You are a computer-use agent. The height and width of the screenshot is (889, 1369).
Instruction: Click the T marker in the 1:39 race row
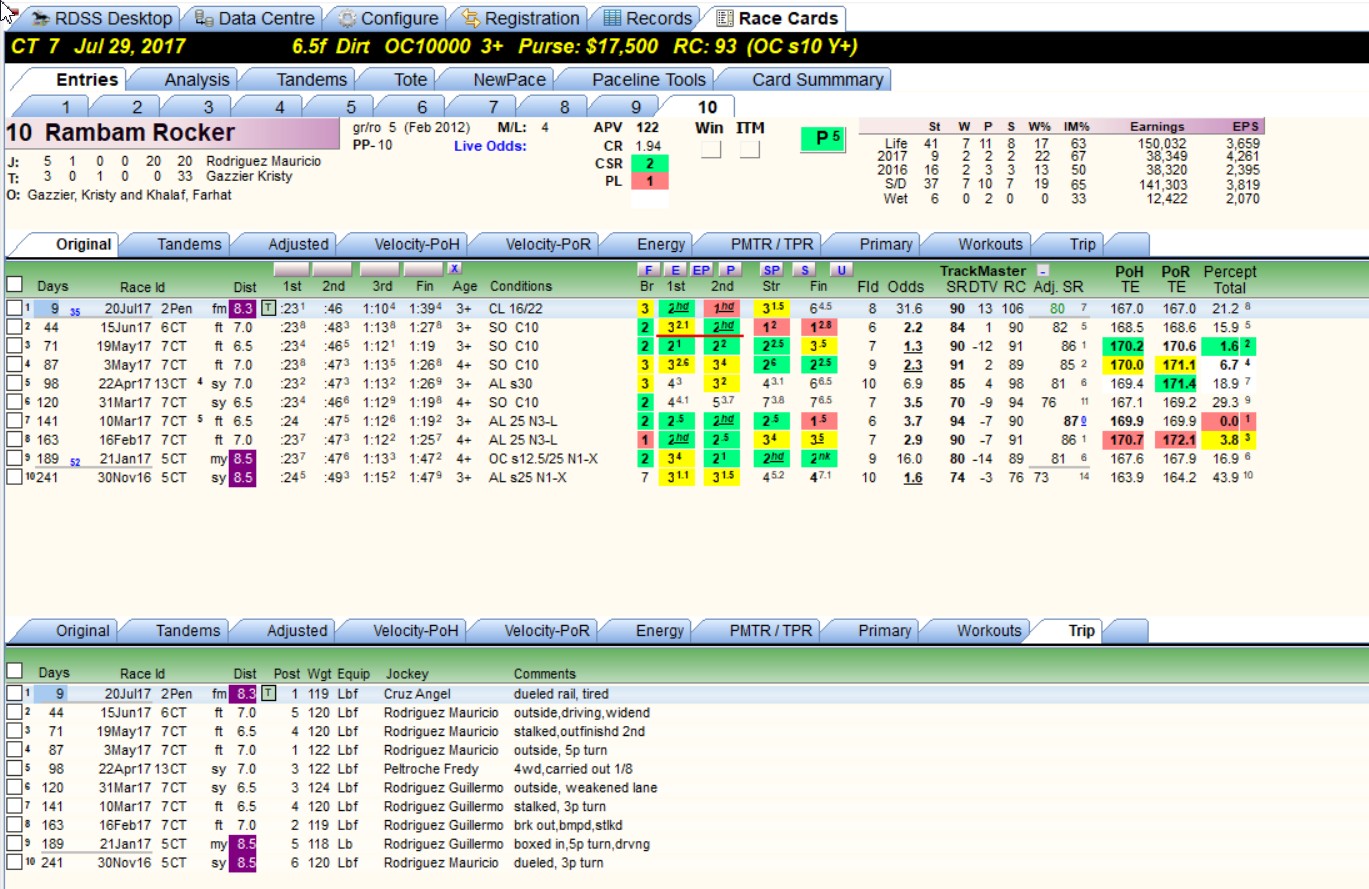pyautogui.click(x=268, y=308)
